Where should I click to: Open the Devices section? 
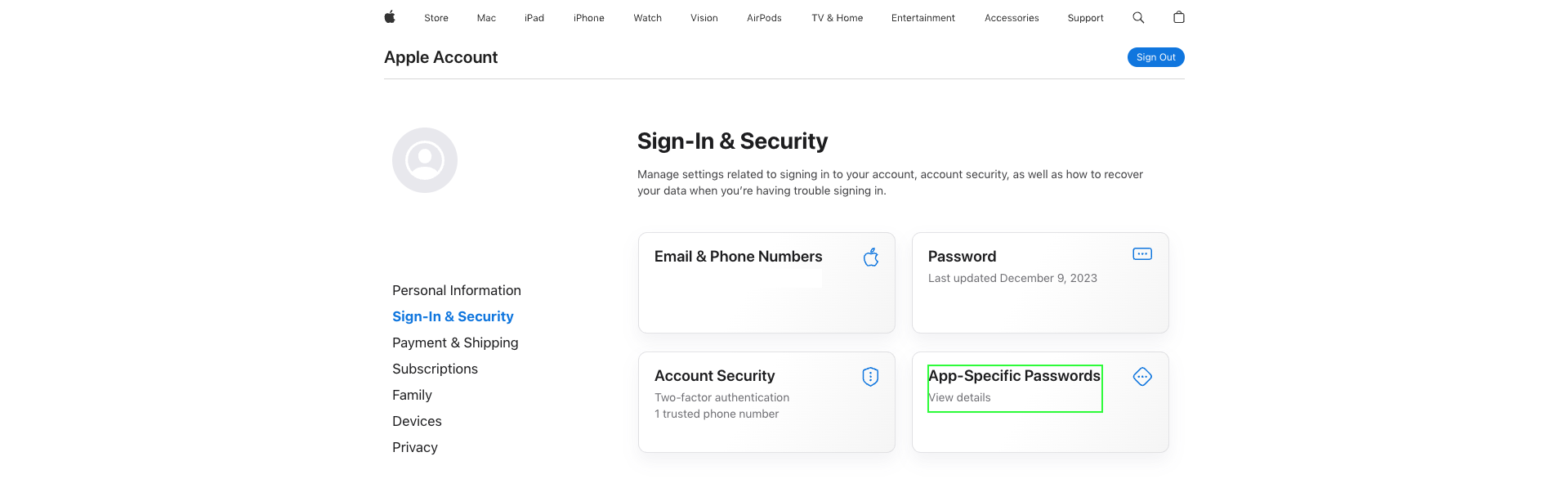pyautogui.click(x=417, y=421)
